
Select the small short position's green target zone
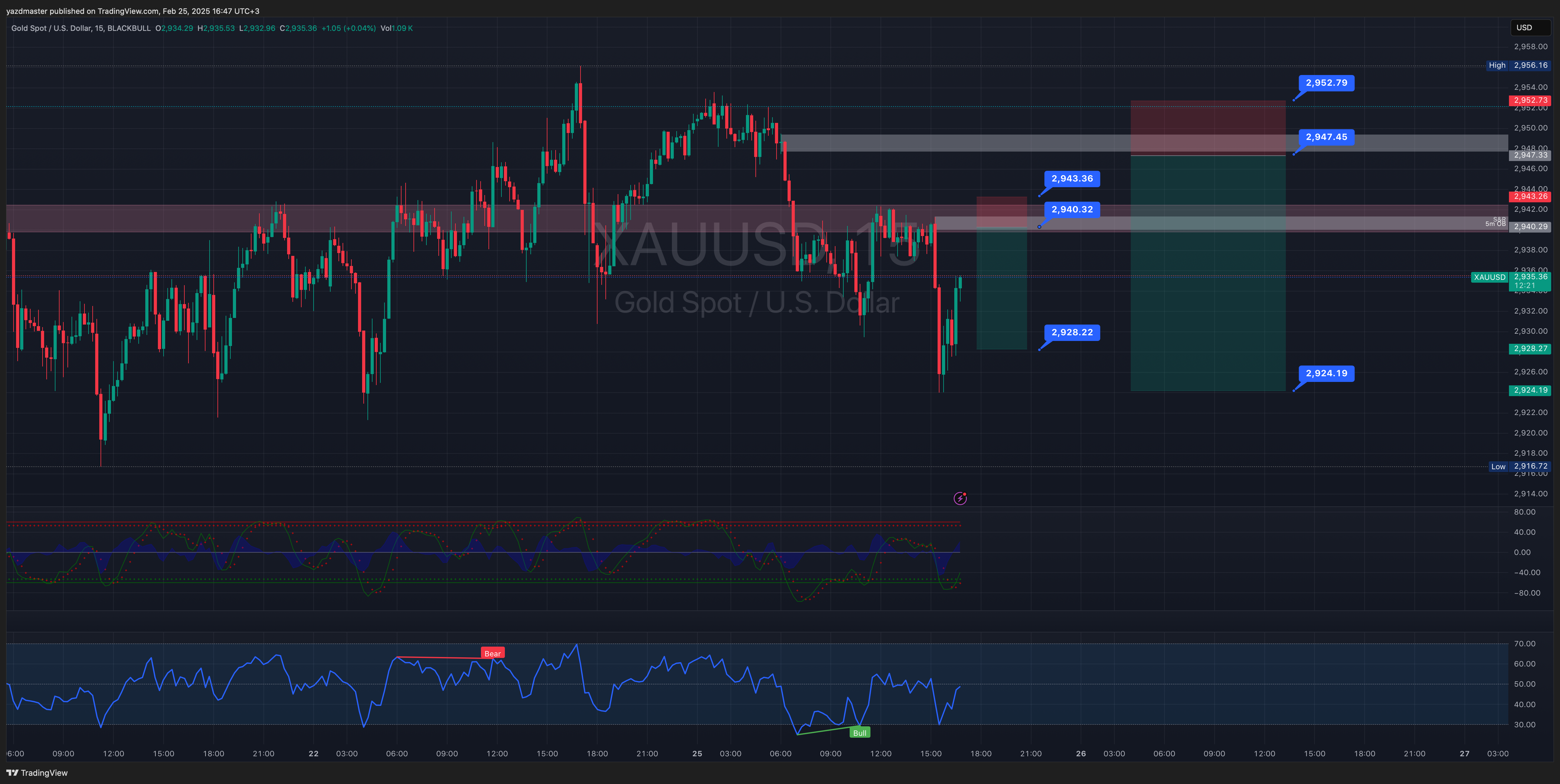pos(1002,288)
